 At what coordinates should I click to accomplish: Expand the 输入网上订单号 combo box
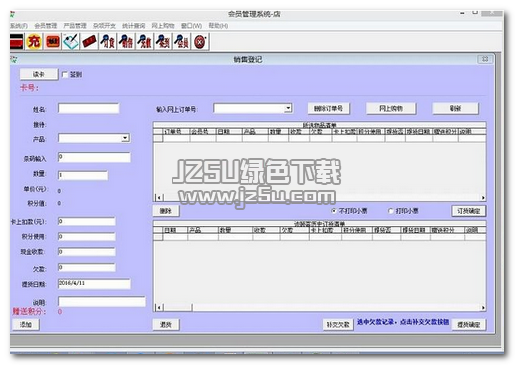click(x=288, y=108)
